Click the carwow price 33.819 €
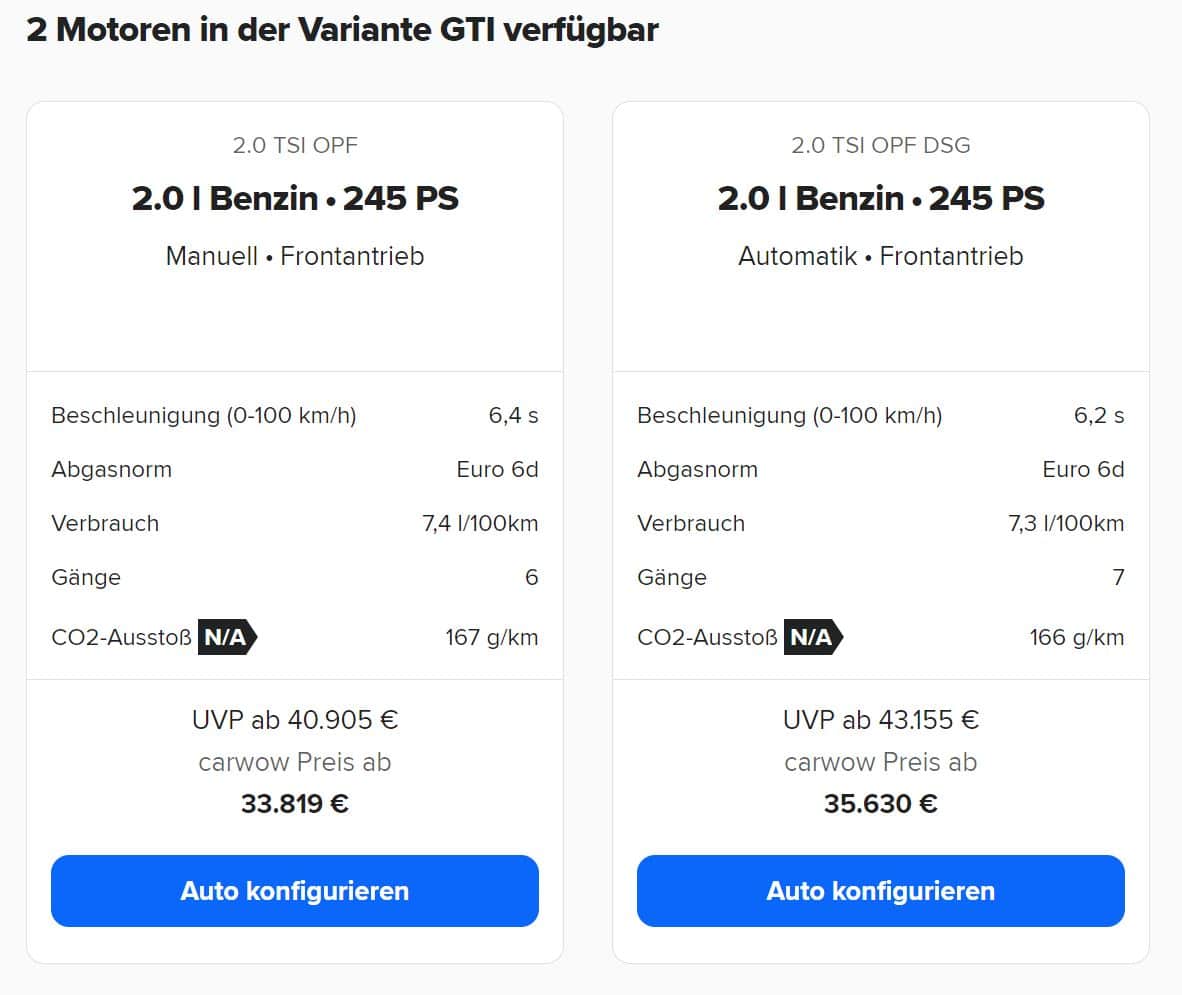 click(x=295, y=804)
